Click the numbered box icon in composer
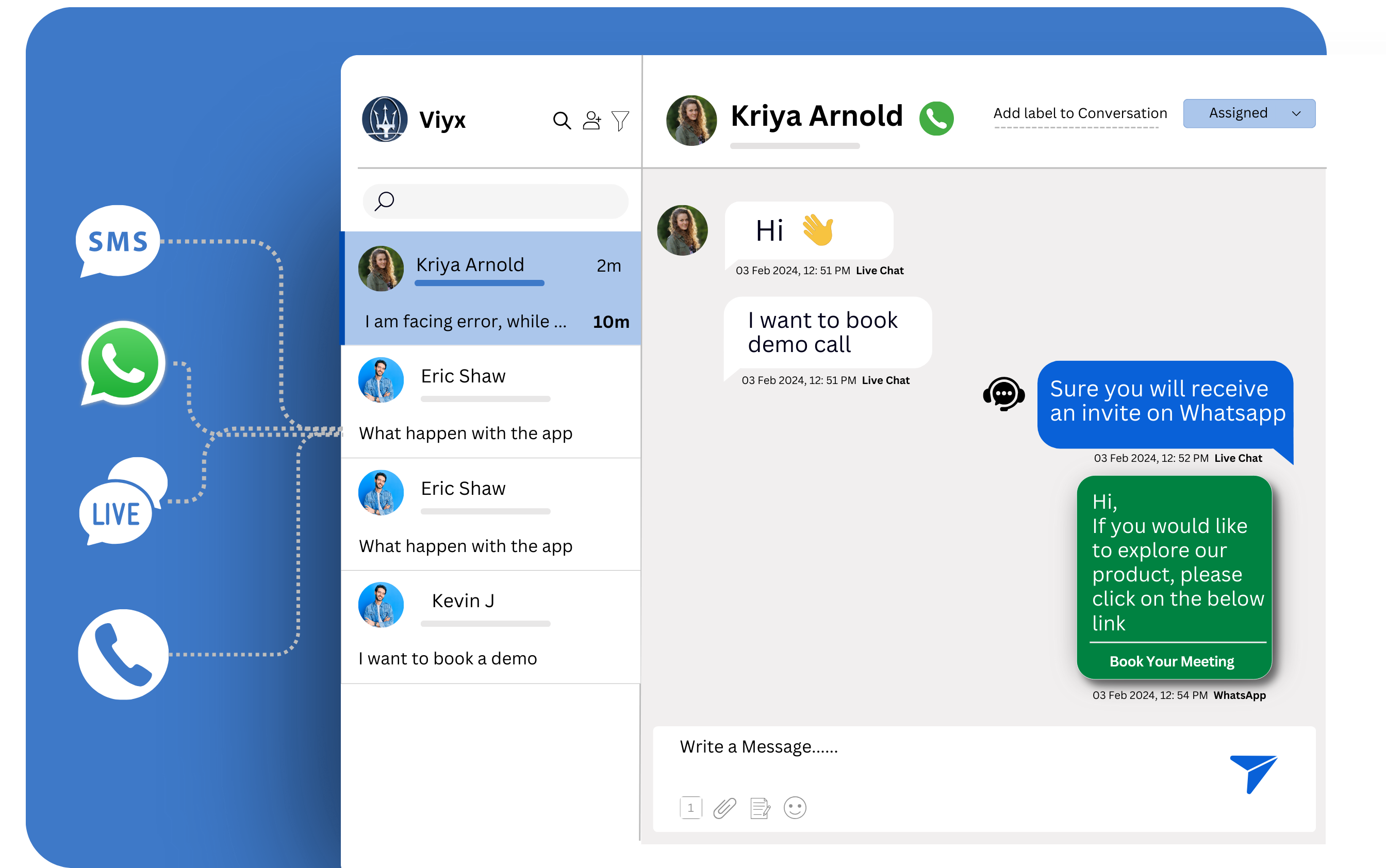 (691, 808)
